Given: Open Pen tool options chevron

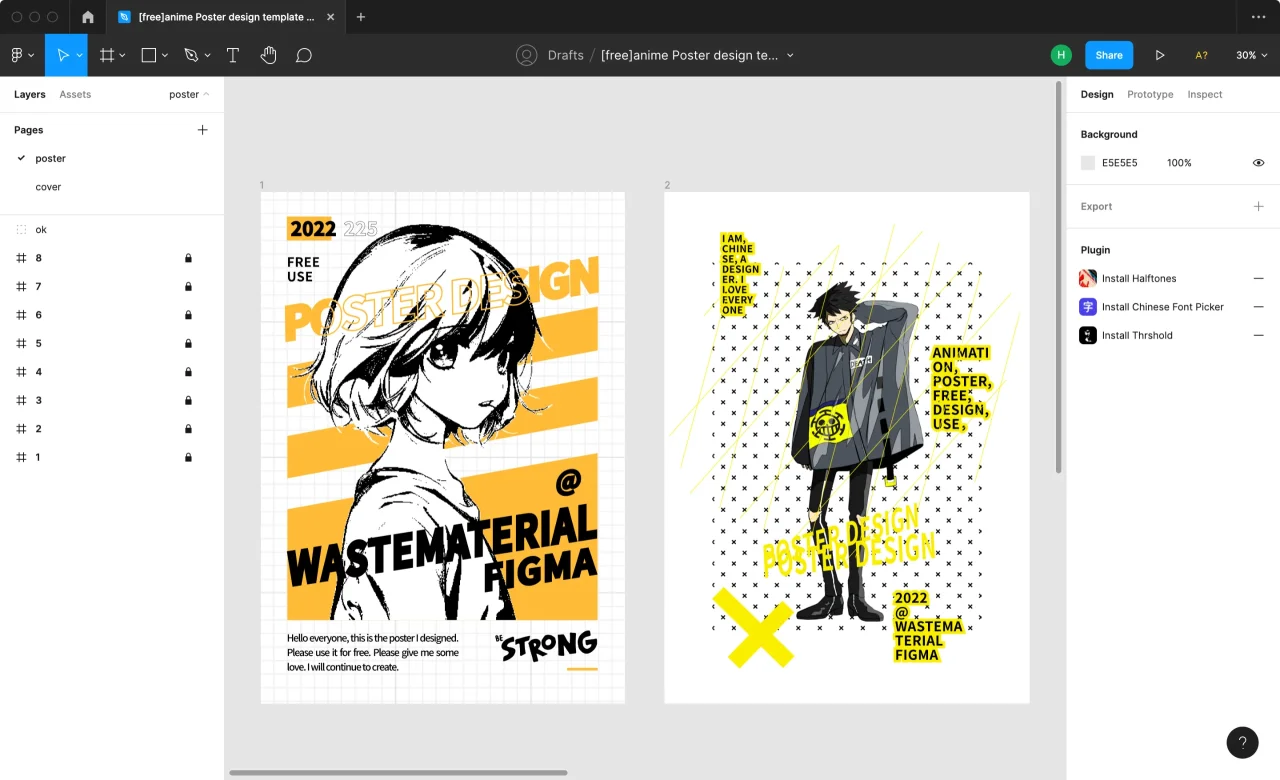Looking at the screenshot, I should click(x=207, y=55).
